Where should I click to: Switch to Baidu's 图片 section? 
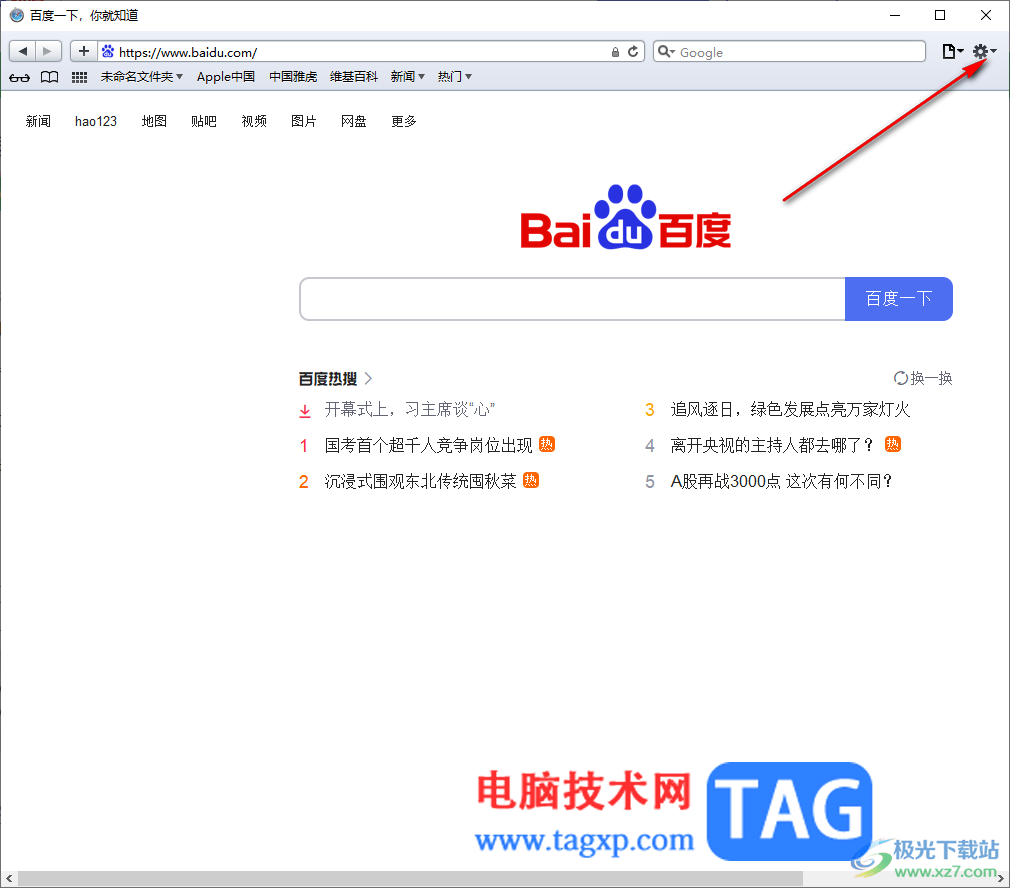(303, 121)
